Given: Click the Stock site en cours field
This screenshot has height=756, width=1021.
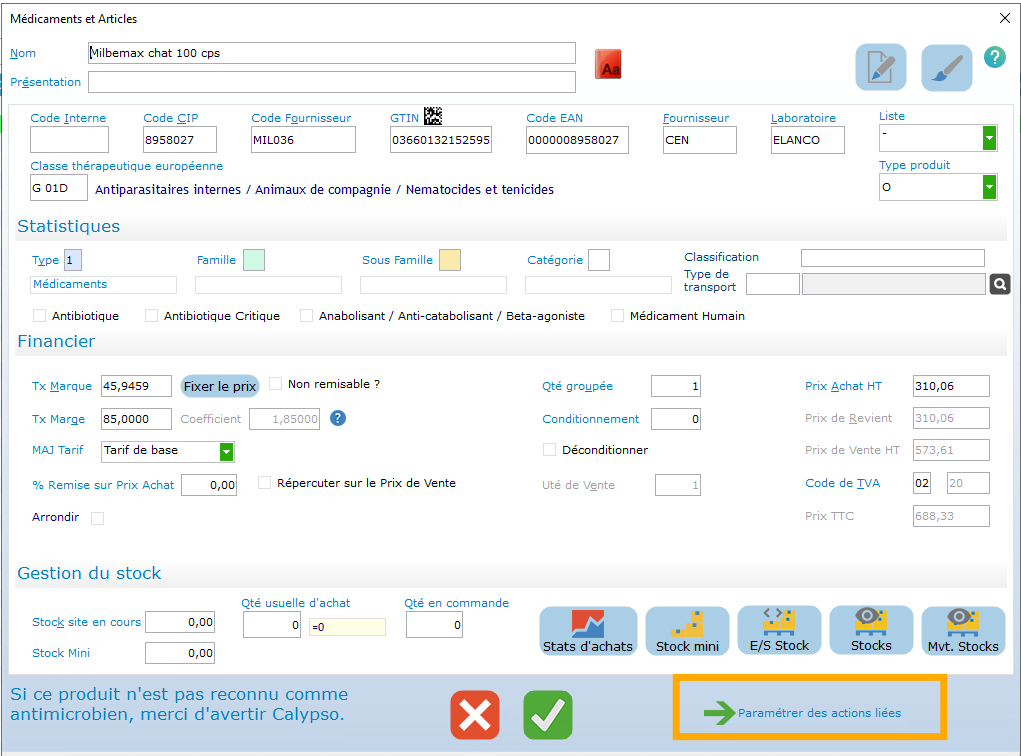Looking at the screenshot, I should click(180, 623).
